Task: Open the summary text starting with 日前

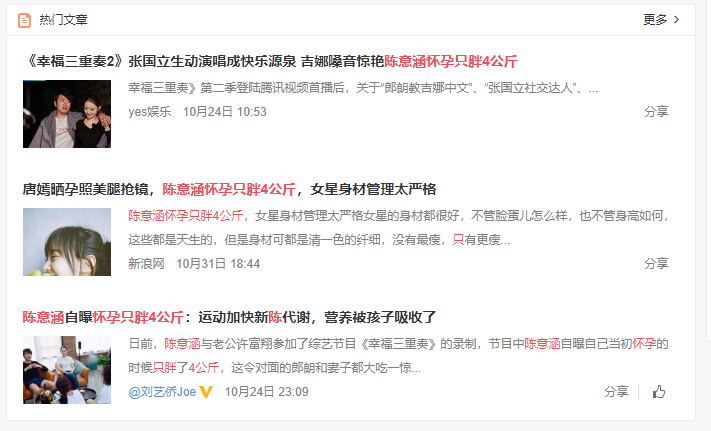Action: [x=399, y=356]
